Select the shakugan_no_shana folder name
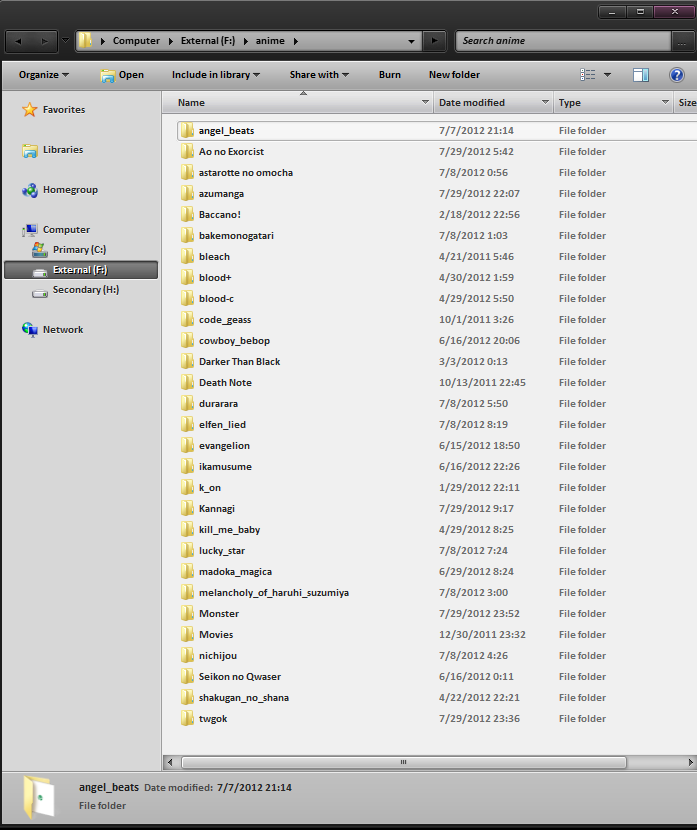The width and height of the screenshot is (697, 830). [x=243, y=698]
